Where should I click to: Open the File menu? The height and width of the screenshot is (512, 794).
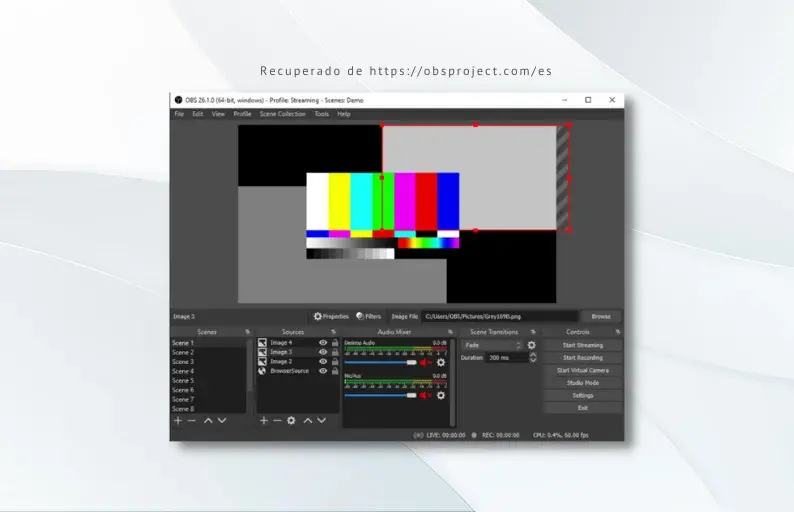click(x=179, y=114)
